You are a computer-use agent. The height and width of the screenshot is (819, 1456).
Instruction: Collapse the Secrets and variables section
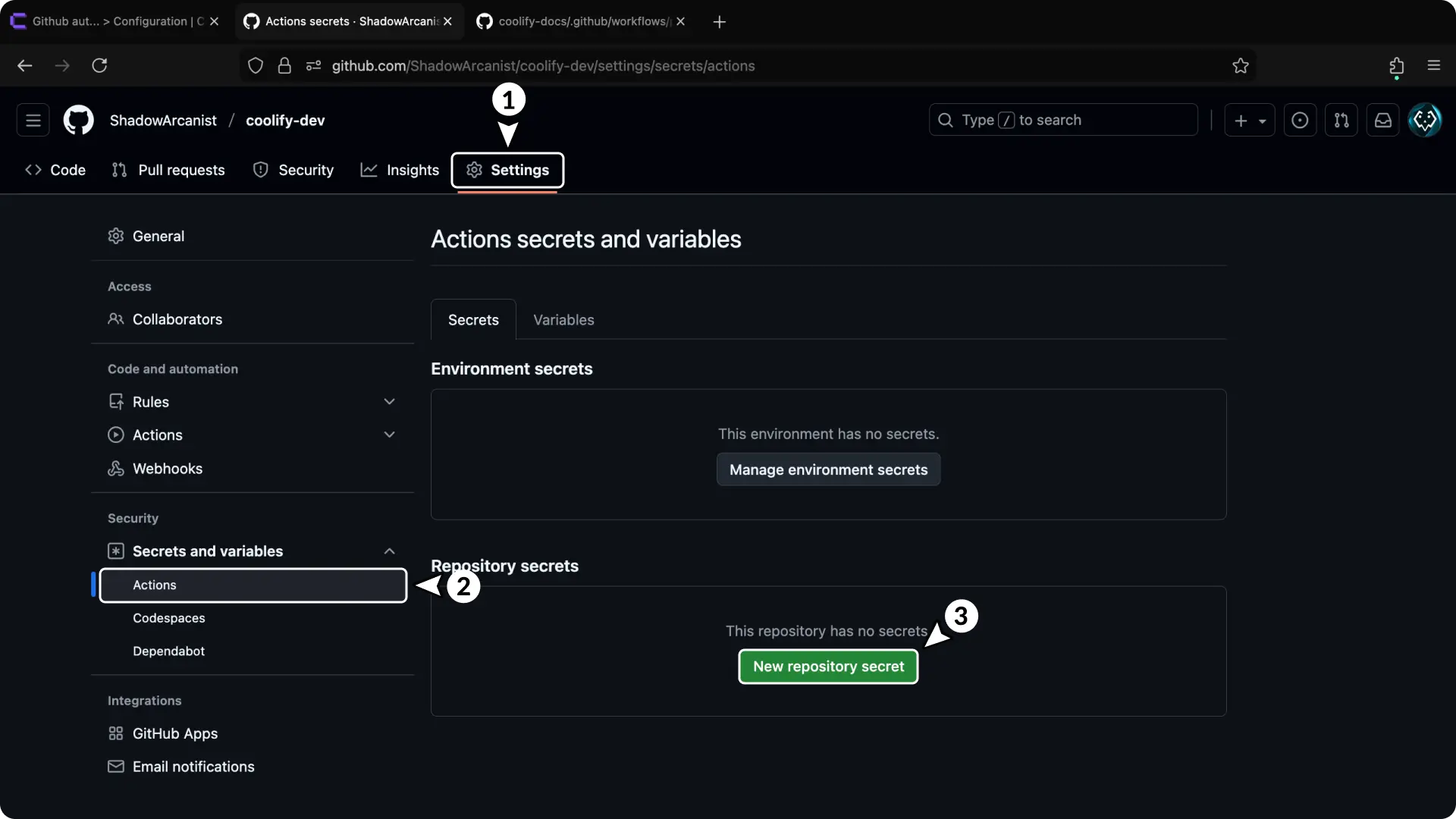click(389, 551)
